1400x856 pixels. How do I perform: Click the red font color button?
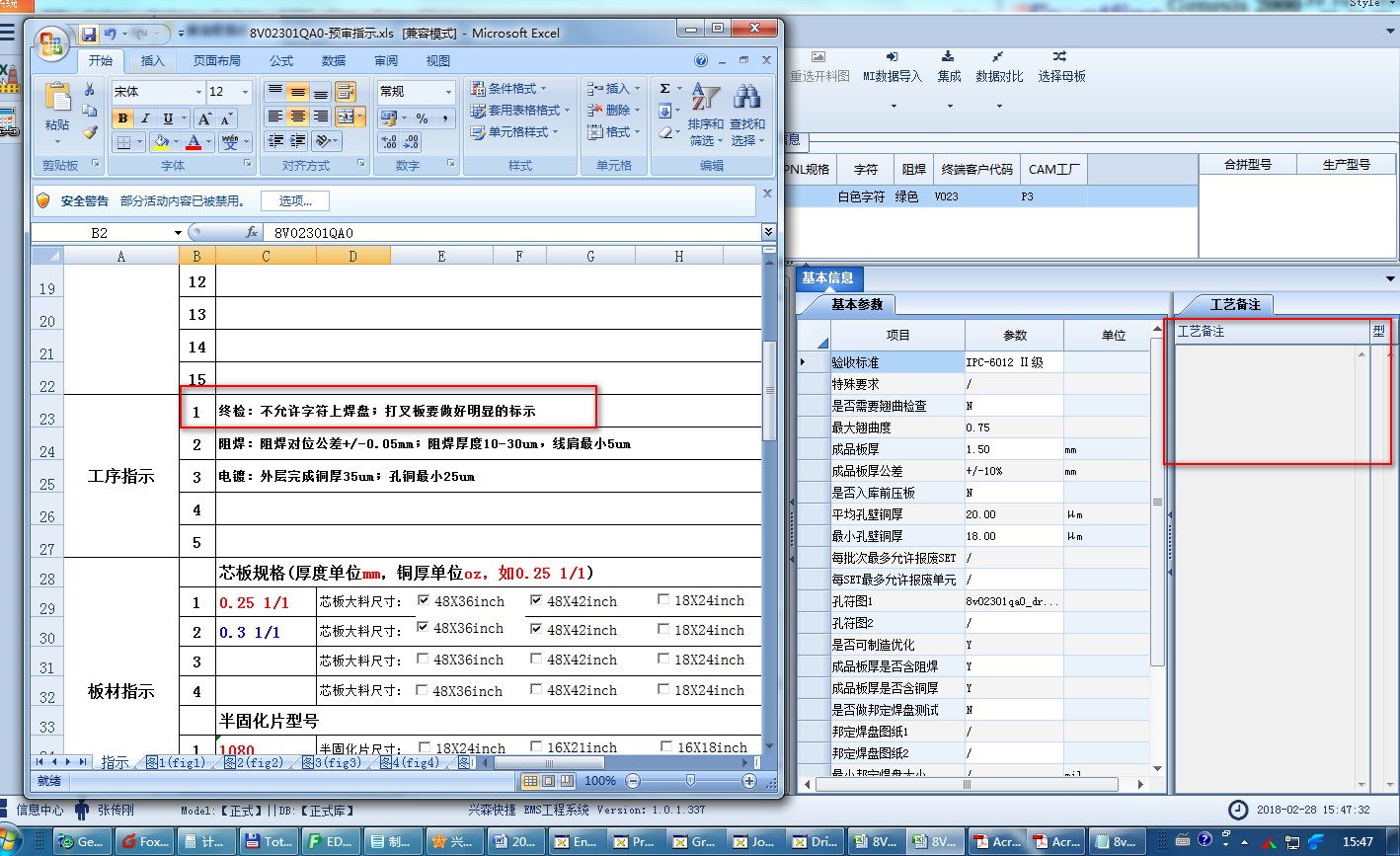[194, 142]
